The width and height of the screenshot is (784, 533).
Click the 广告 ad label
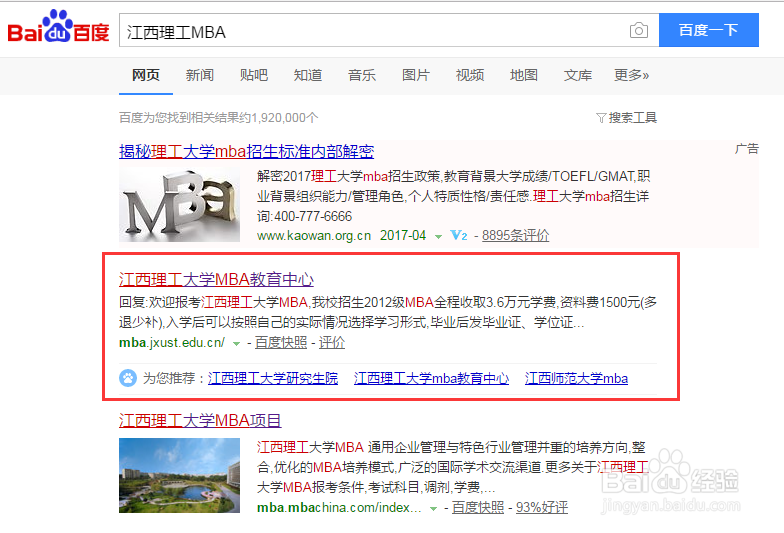746,149
